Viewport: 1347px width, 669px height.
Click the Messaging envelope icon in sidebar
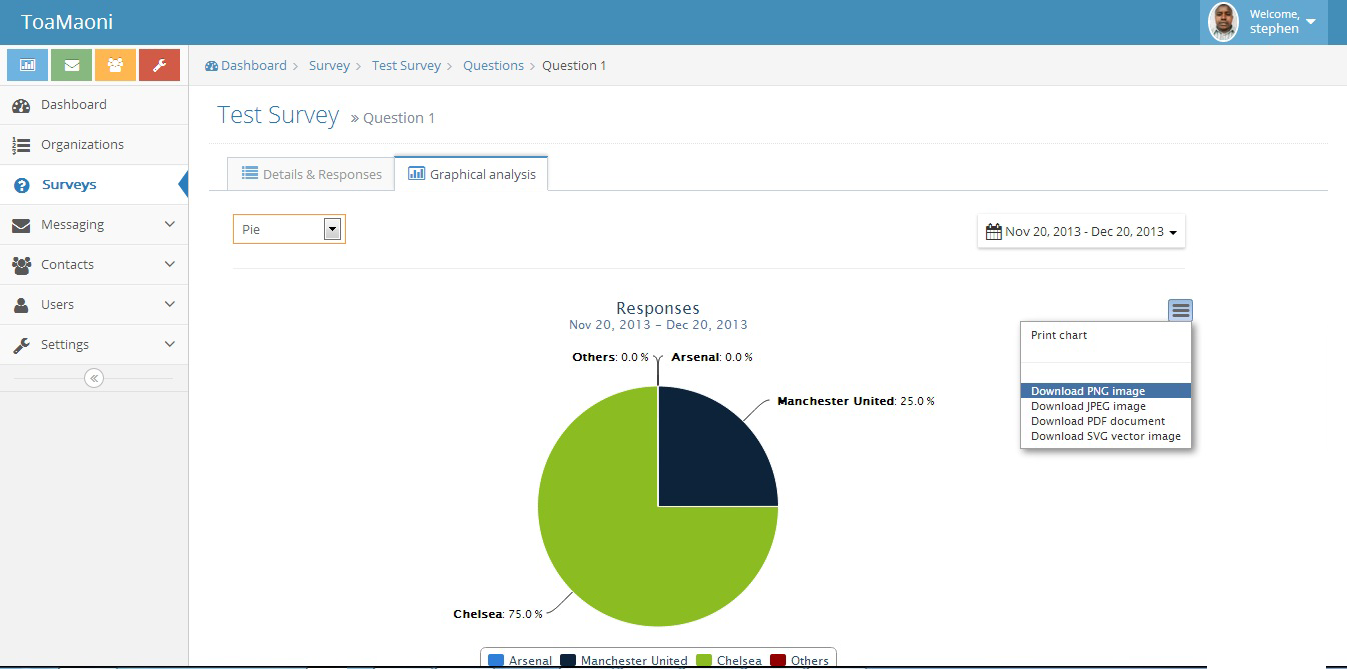point(21,225)
